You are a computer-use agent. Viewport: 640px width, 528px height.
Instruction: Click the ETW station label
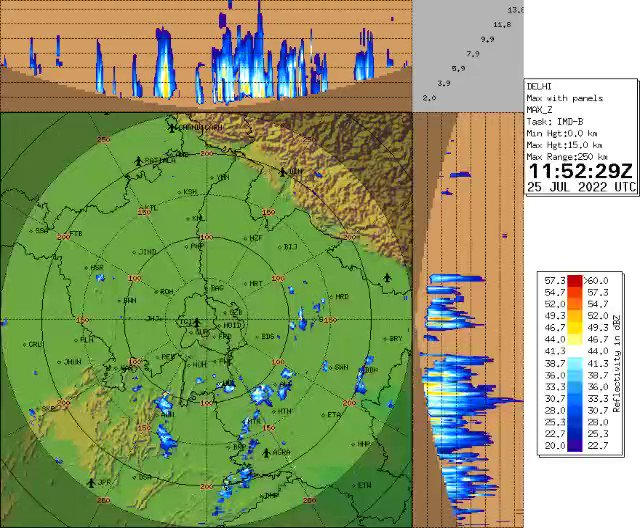[364, 486]
